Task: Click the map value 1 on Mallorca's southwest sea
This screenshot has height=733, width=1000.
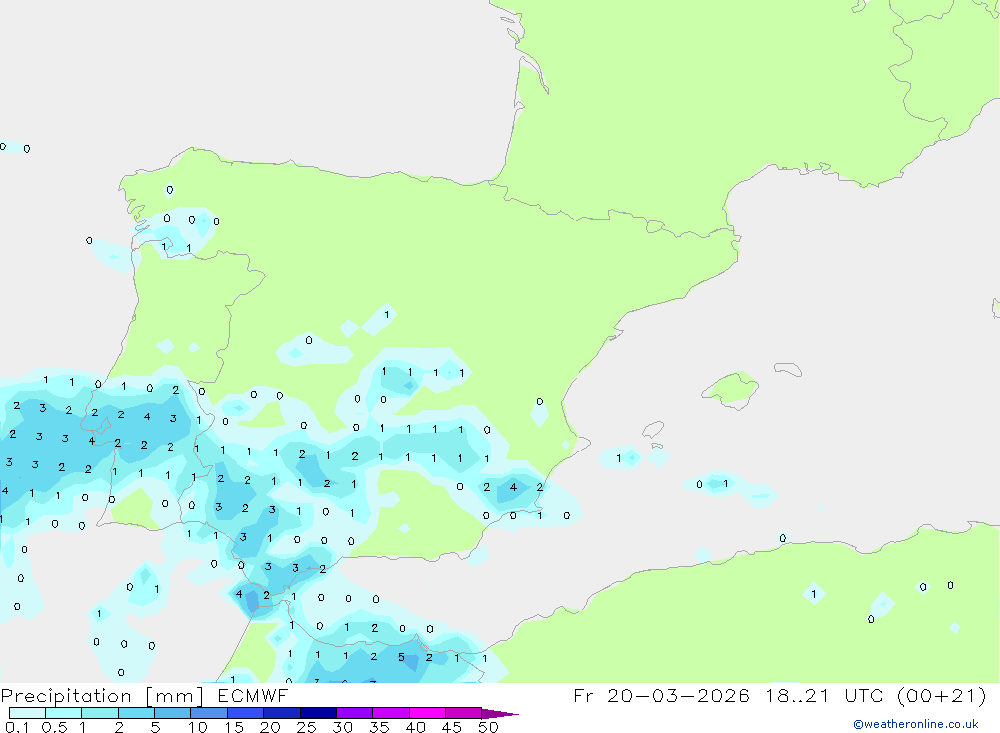Action: [x=619, y=458]
